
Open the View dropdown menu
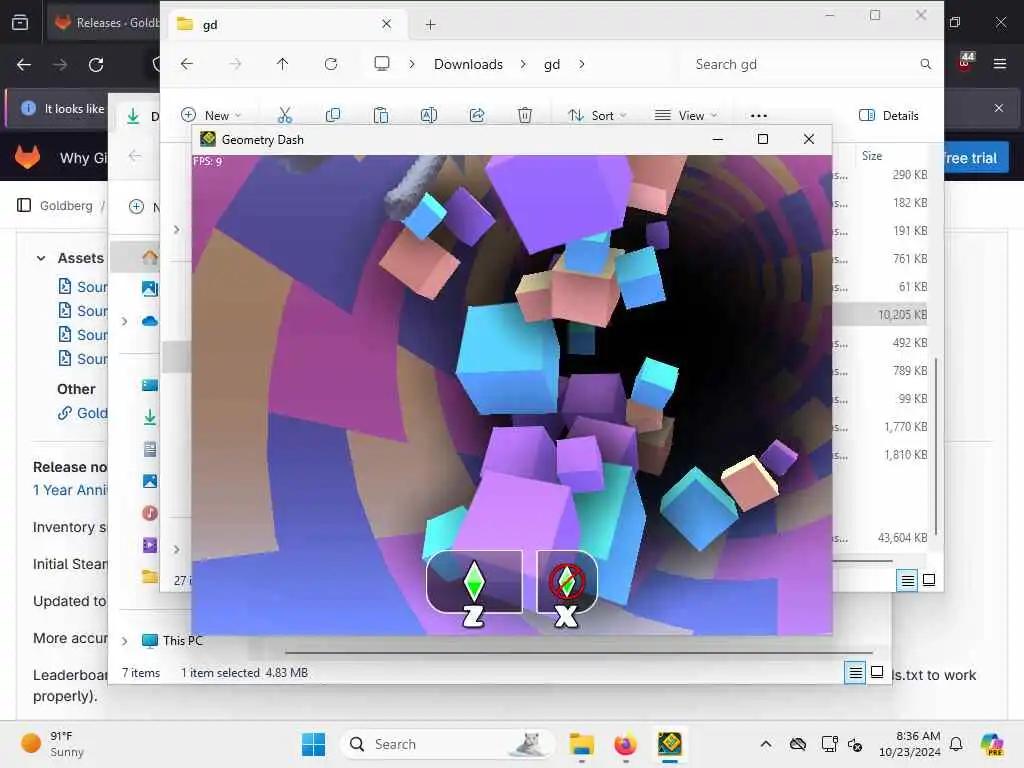coord(686,116)
